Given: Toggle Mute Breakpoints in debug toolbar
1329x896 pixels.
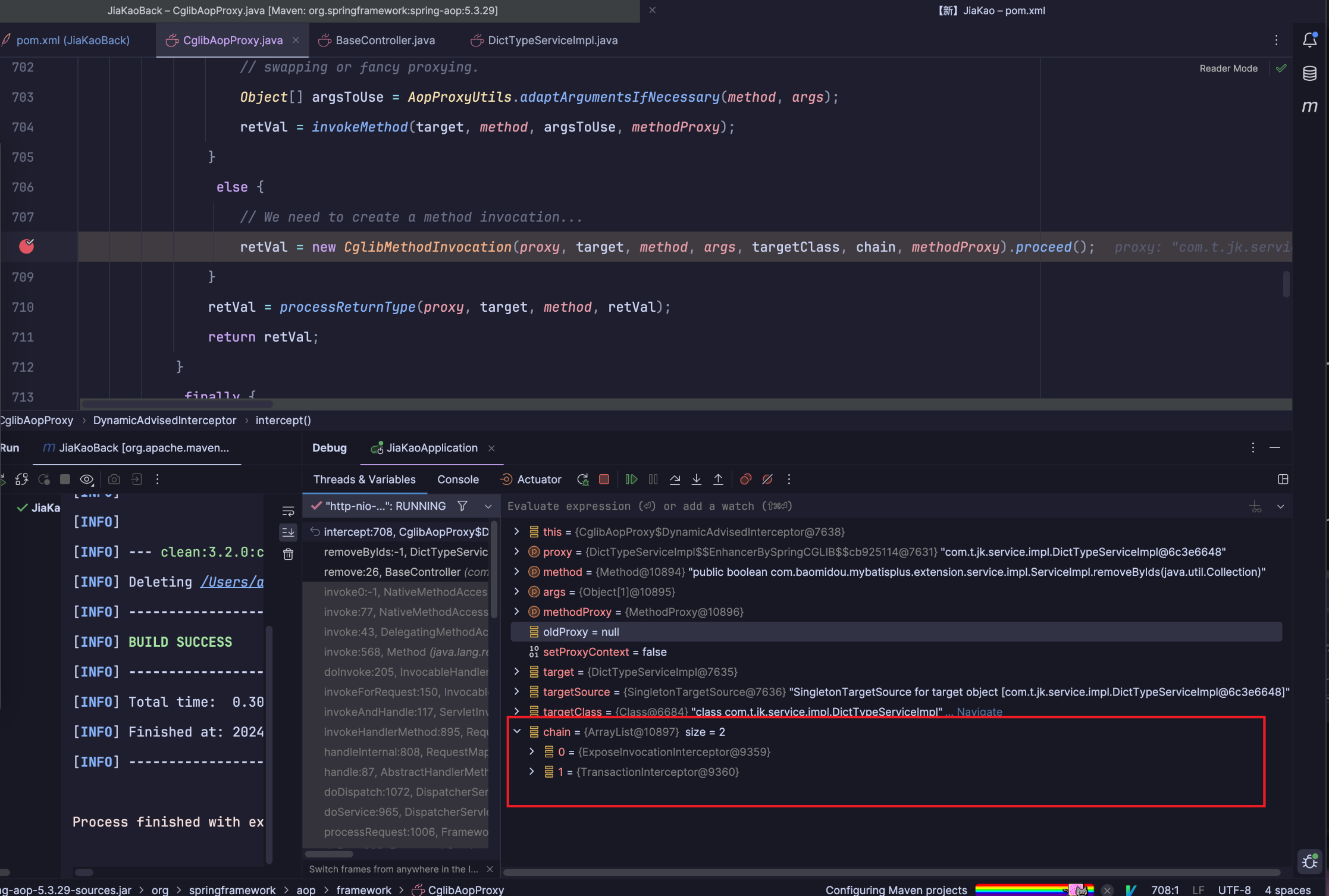Looking at the screenshot, I should tap(767, 480).
